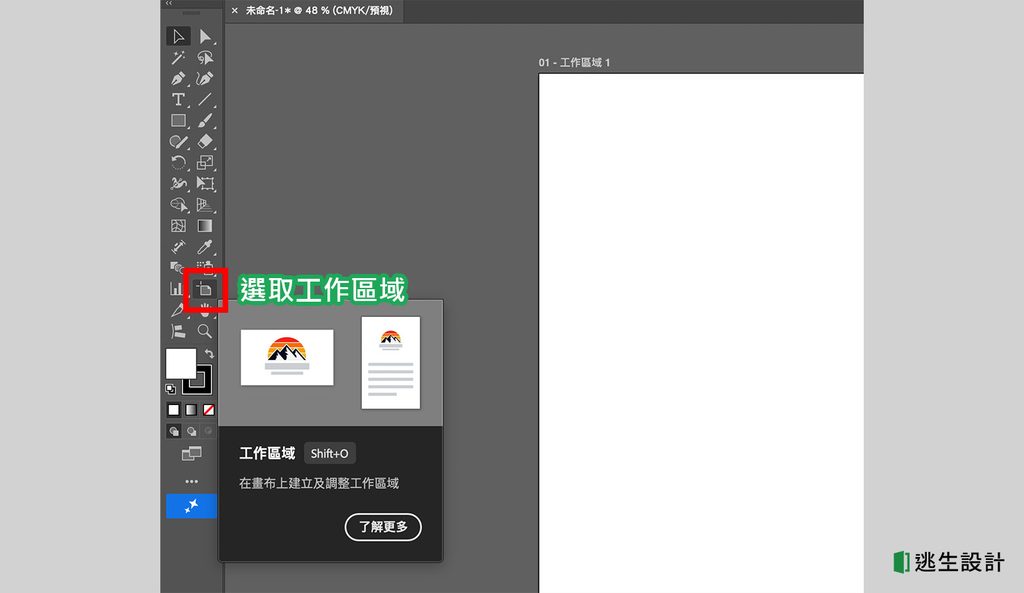Select the Direct Selection tool
The height and width of the screenshot is (593, 1024).
point(205,36)
